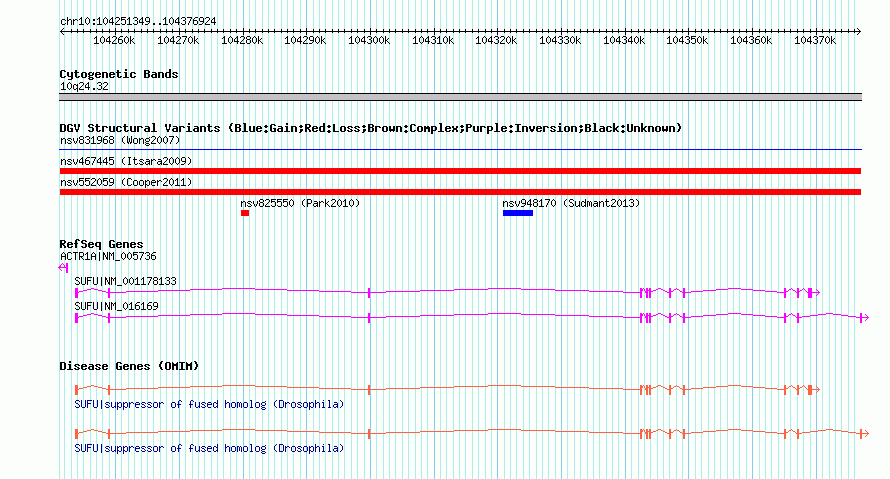Screen dimensions: 890x479
Task: Click the blue nsv948170 gain block
Action: [518, 213]
